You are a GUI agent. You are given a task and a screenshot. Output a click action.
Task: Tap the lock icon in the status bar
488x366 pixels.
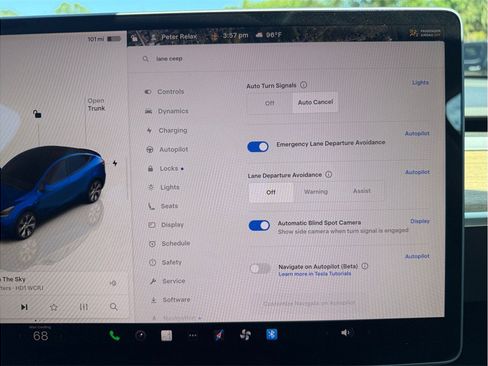(x=134, y=38)
